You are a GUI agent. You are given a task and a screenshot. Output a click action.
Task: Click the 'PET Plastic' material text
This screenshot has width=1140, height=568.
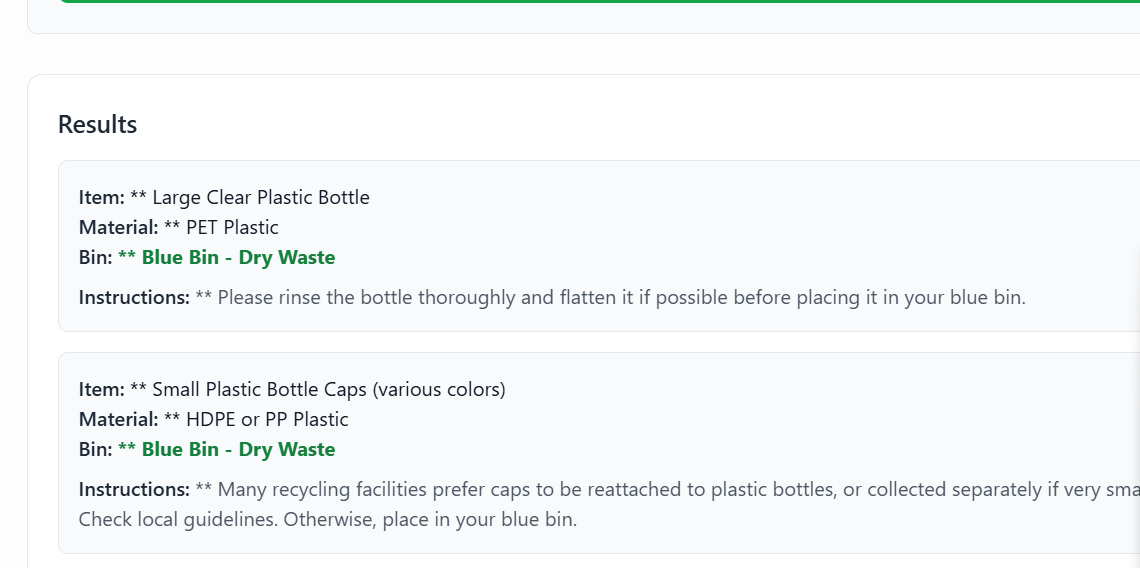click(x=232, y=227)
